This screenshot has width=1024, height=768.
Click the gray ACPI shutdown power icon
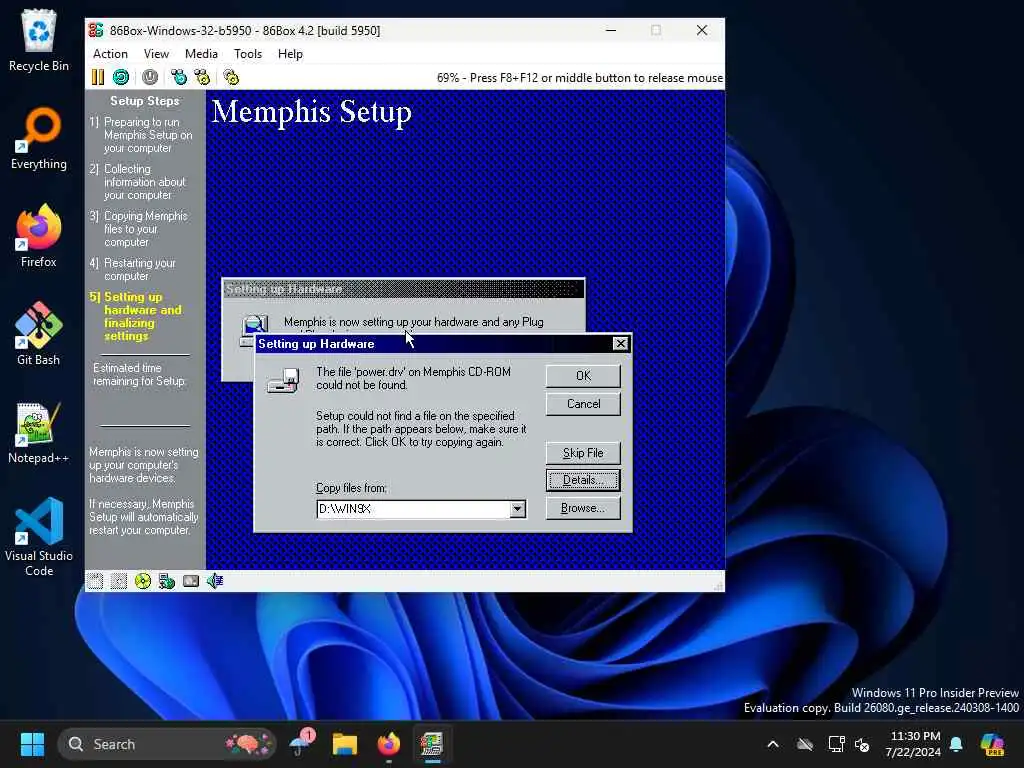coord(150,77)
